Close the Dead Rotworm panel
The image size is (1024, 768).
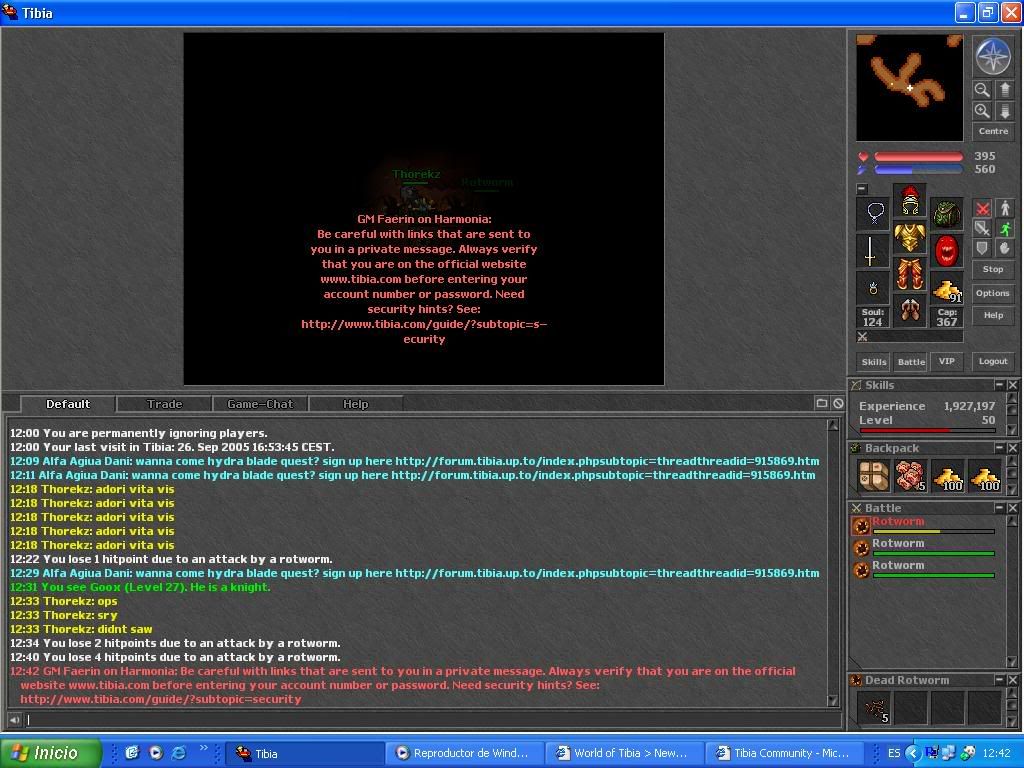[x=1012, y=680]
